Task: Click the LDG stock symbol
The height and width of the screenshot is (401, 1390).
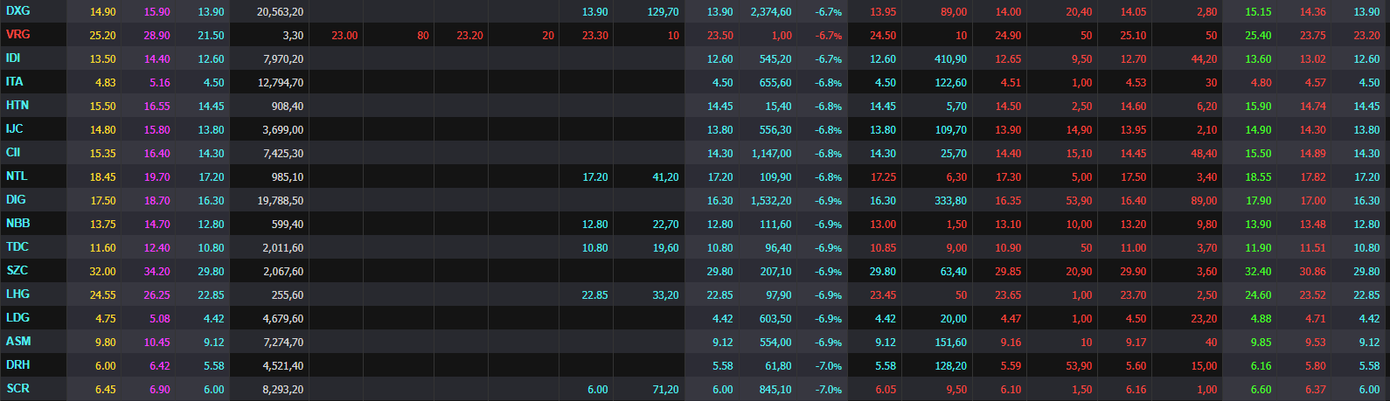Action: [17, 318]
